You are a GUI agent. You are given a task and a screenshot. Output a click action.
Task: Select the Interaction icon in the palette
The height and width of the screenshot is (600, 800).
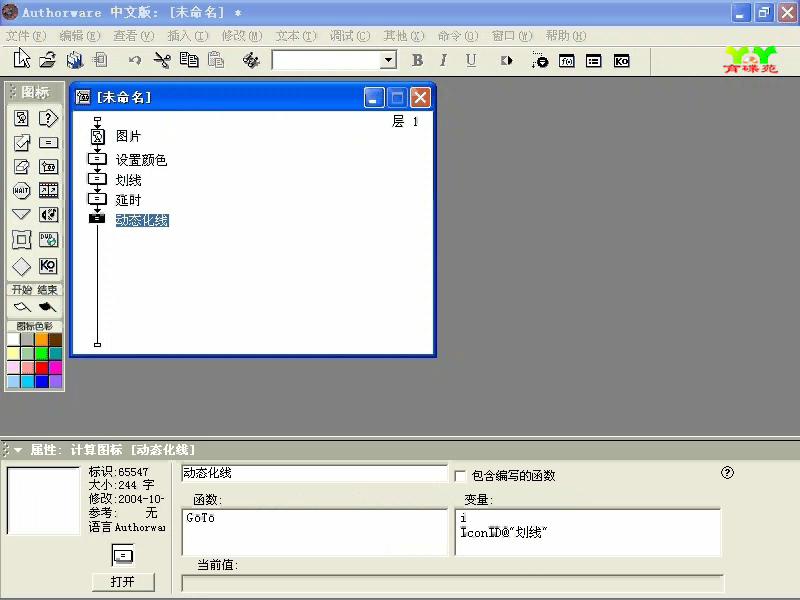pos(48,118)
